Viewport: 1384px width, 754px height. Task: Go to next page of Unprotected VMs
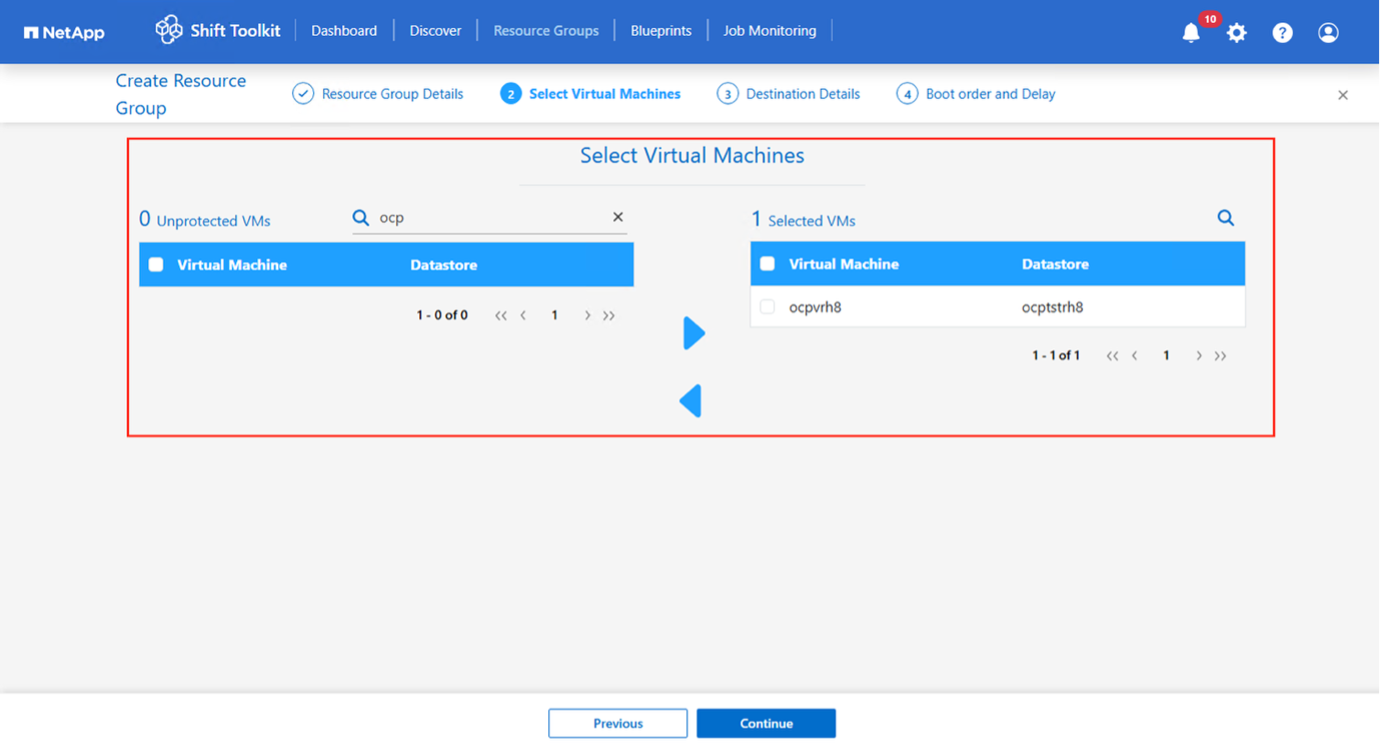pos(587,316)
